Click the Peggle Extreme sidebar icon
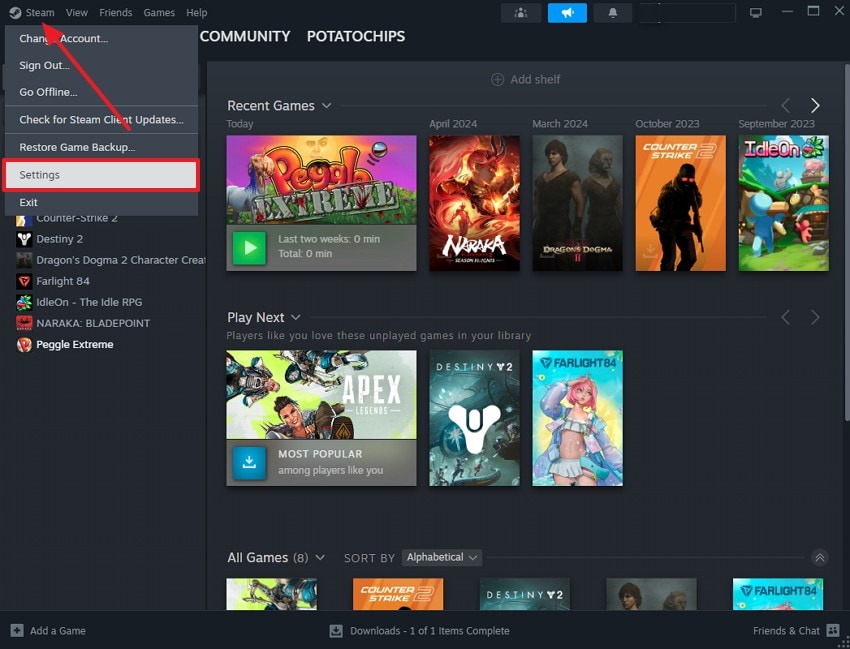The width and height of the screenshot is (850, 649). pos(24,345)
